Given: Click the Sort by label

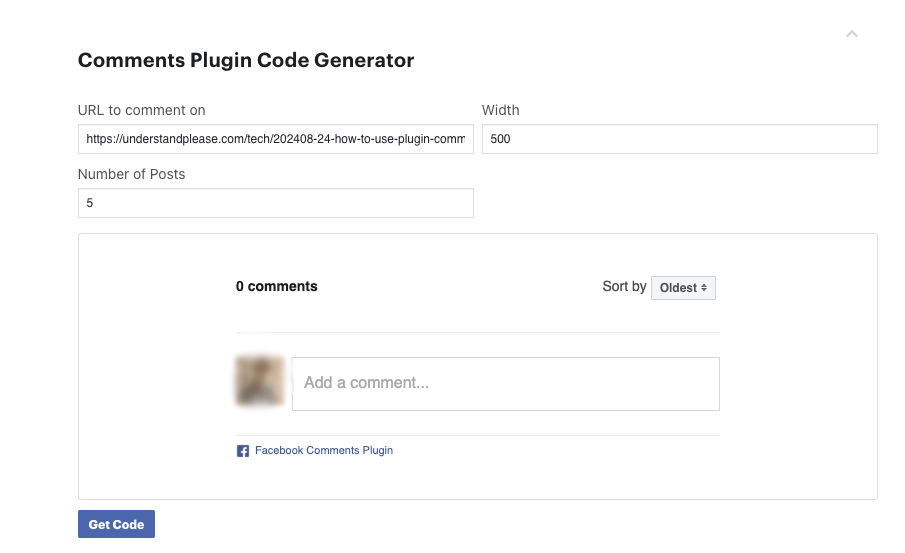Looking at the screenshot, I should click(624, 286).
